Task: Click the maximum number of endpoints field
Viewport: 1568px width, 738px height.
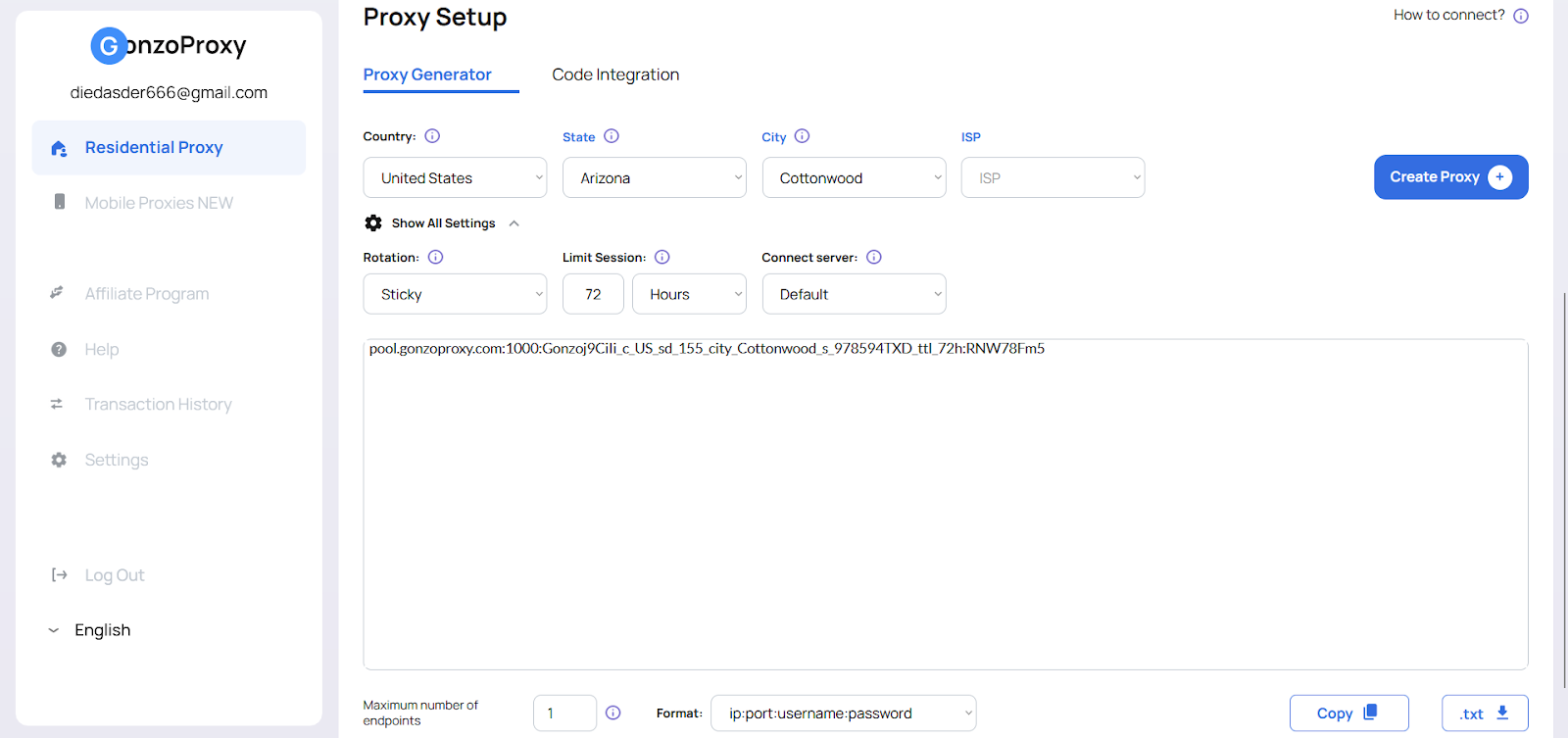Action: pos(564,713)
